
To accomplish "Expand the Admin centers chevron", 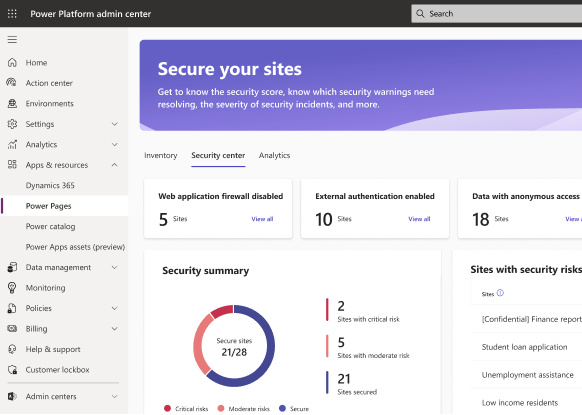I will pyautogui.click(x=115, y=396).
